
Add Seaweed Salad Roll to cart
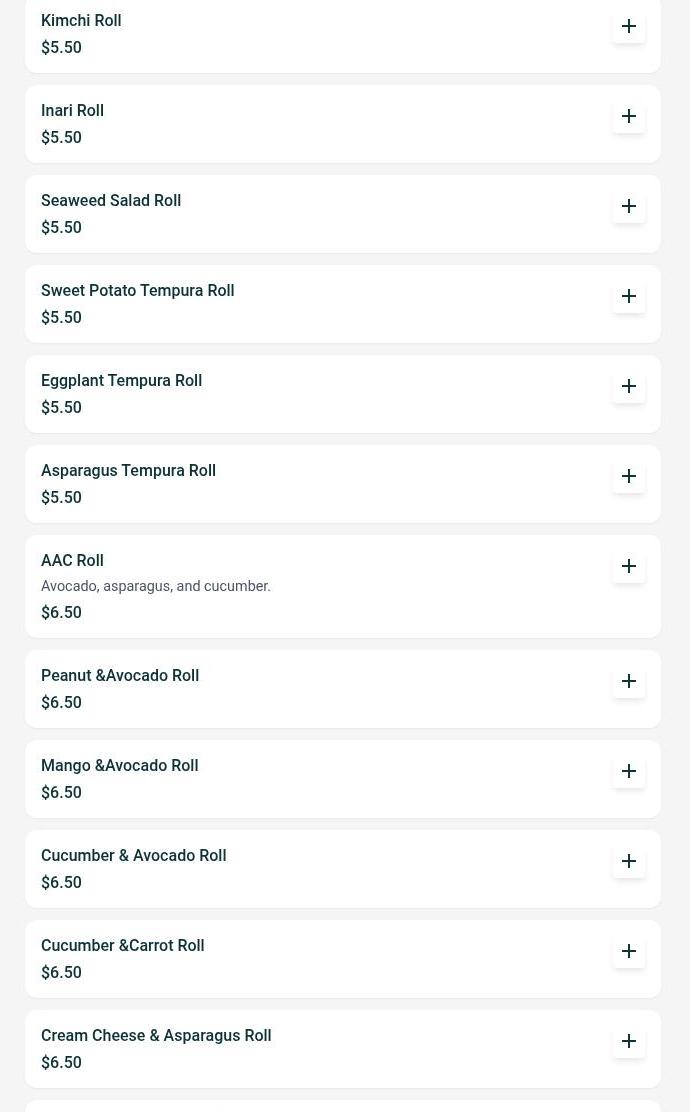pos(629,206)
